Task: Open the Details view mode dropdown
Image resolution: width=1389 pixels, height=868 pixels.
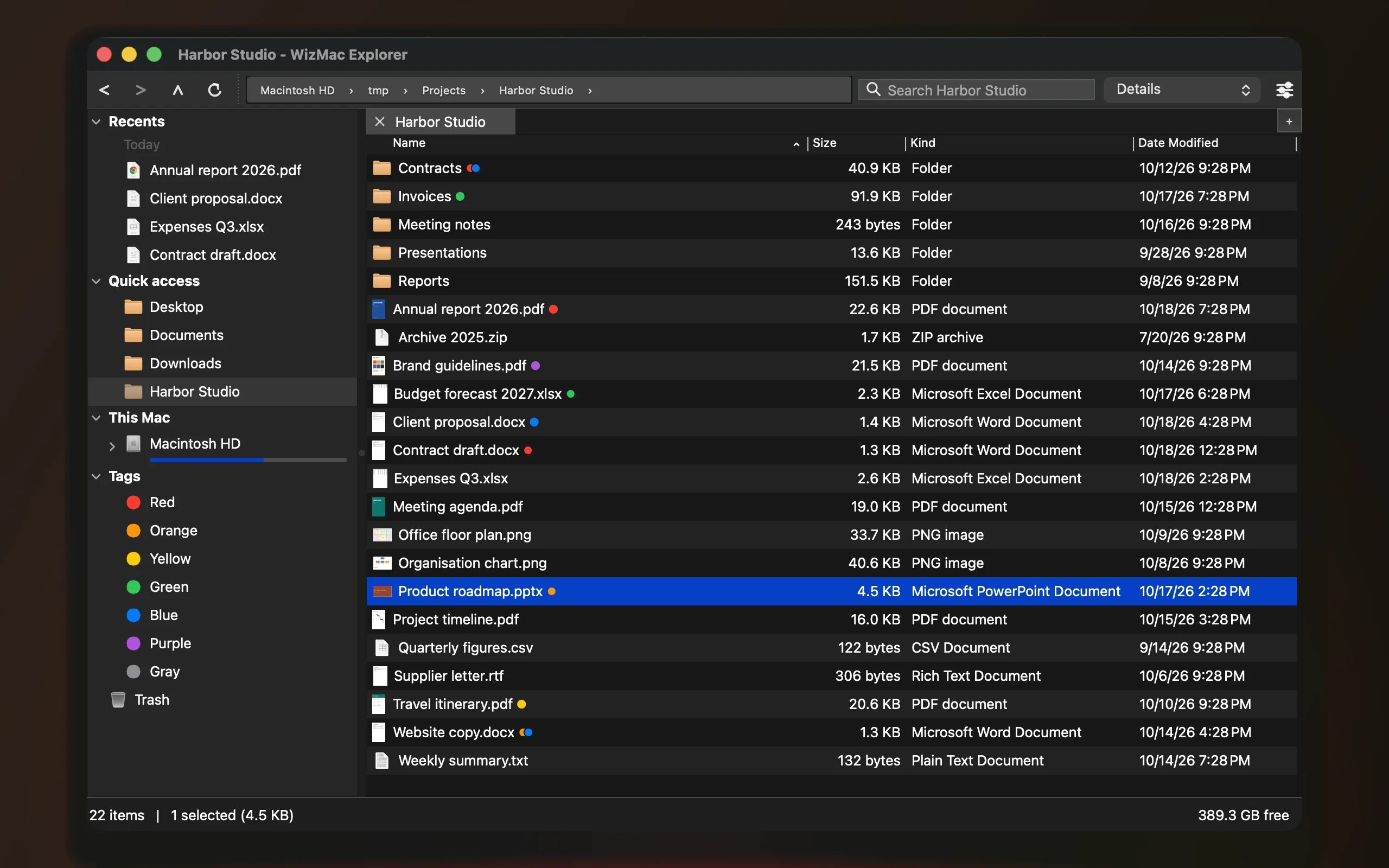Action: point(1182,90)
